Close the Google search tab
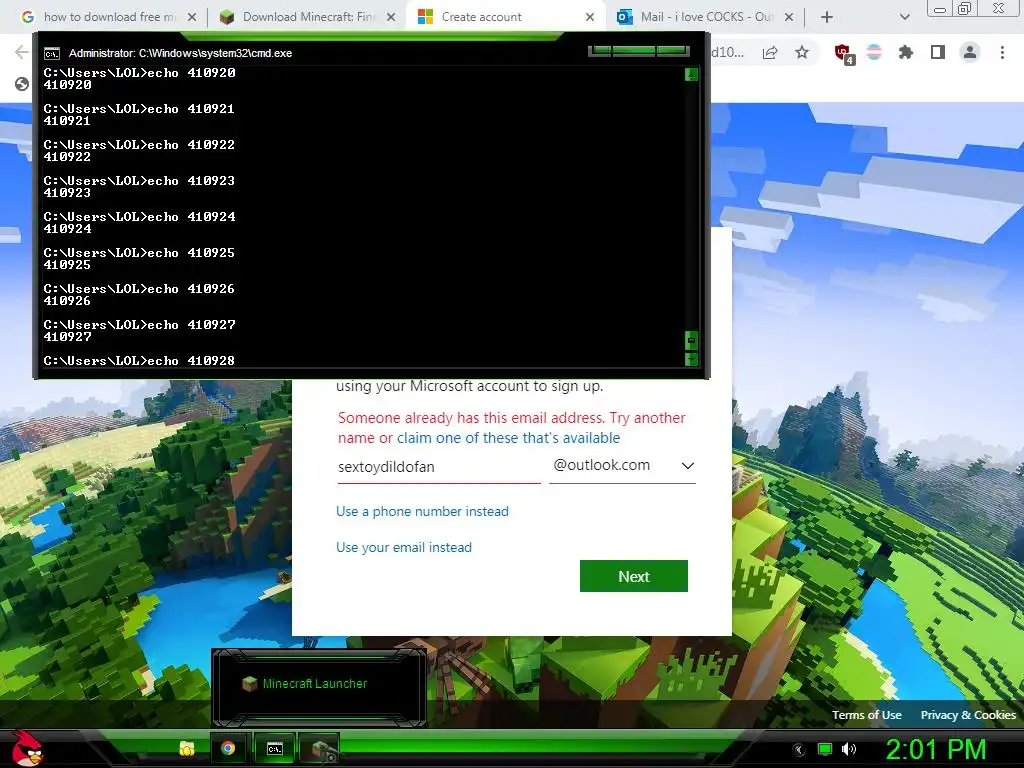This screenshot has height=768, width=1024. [x=192, y=17]
